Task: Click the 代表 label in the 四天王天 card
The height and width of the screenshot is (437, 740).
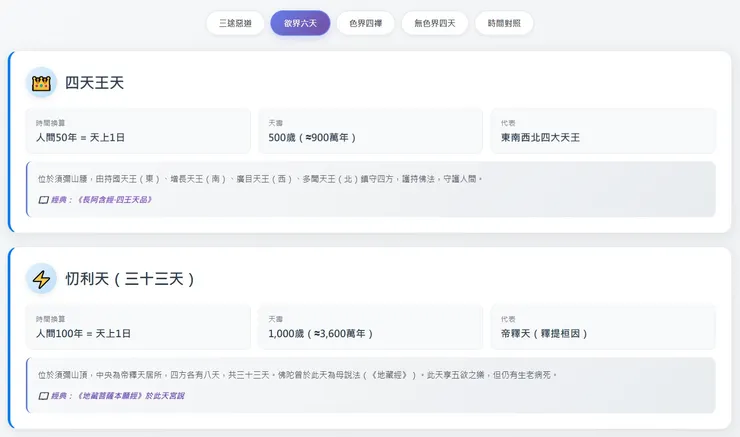Action: pyautogui.click(x=508, y=123)
